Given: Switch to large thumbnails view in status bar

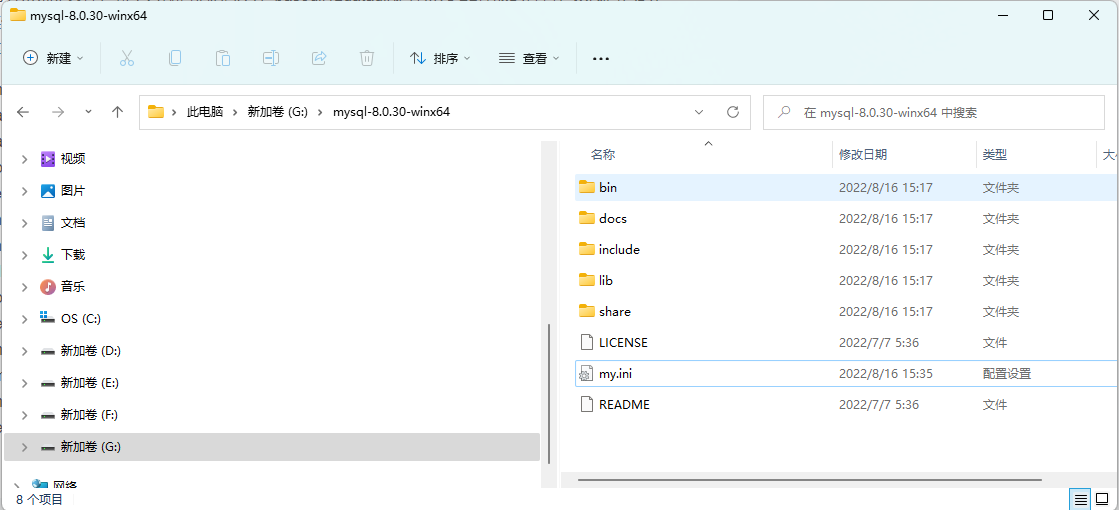Looking at the screenshot, I should point(1103,499).
